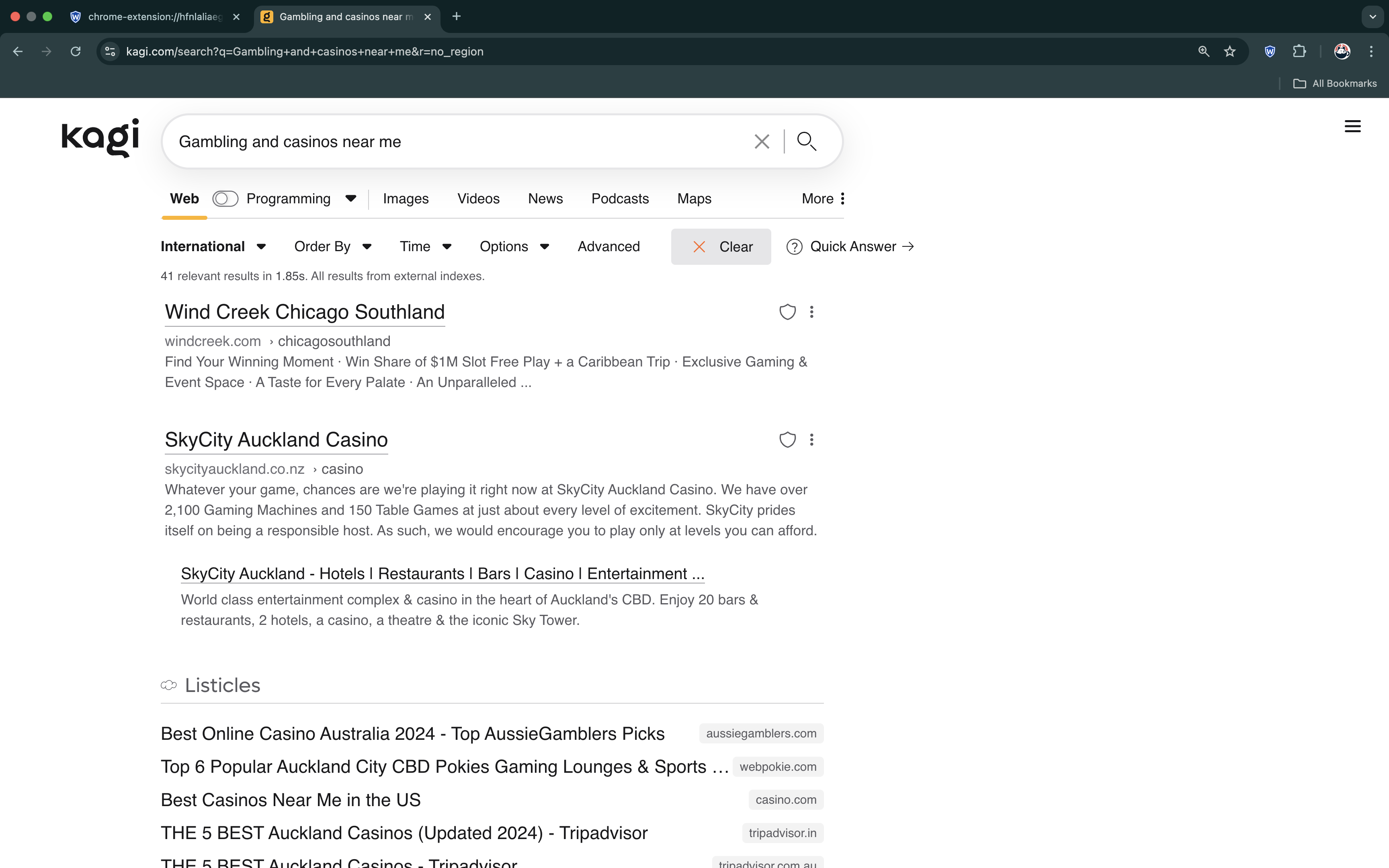Clear the search box with the X icon
1389x868 pixels.
tap(762, 142)
